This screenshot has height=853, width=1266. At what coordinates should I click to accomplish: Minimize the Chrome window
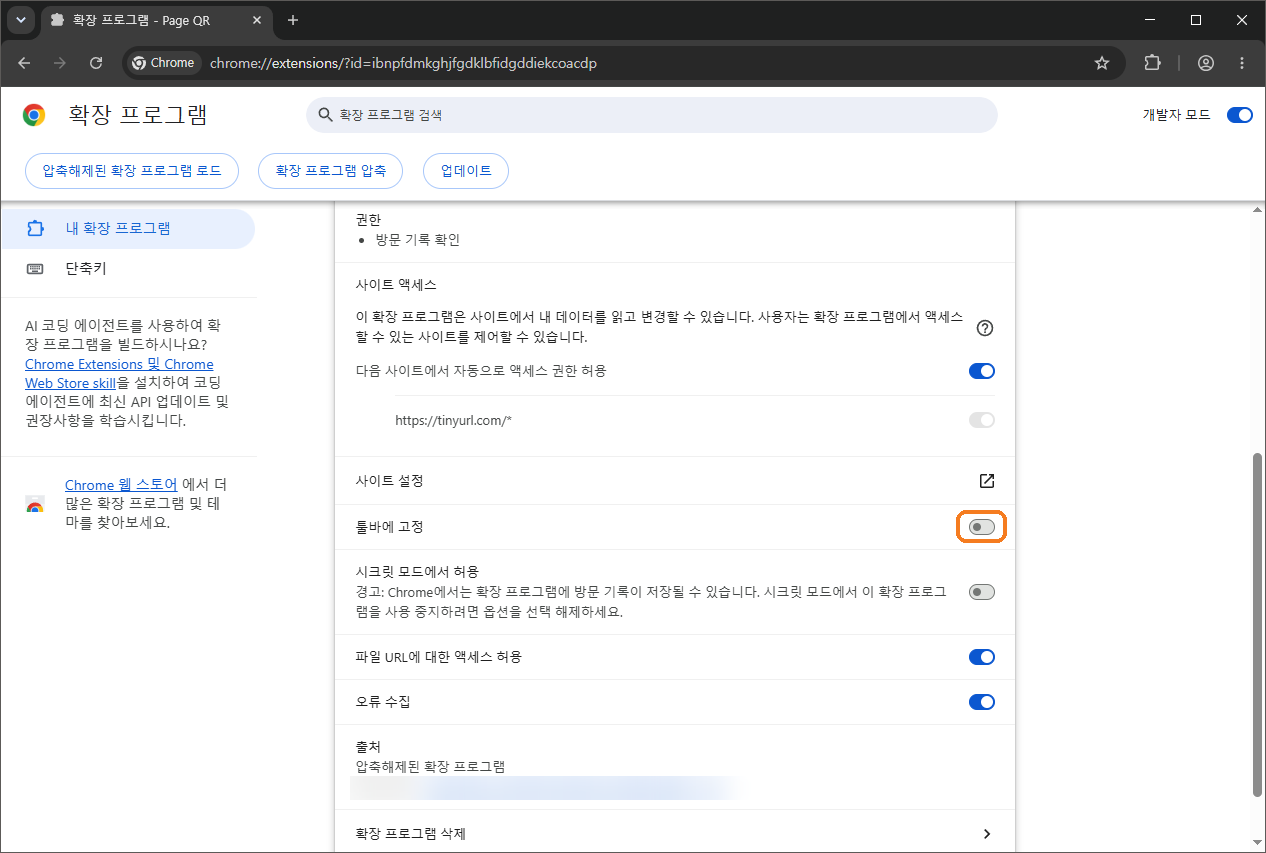point(1149,20)
